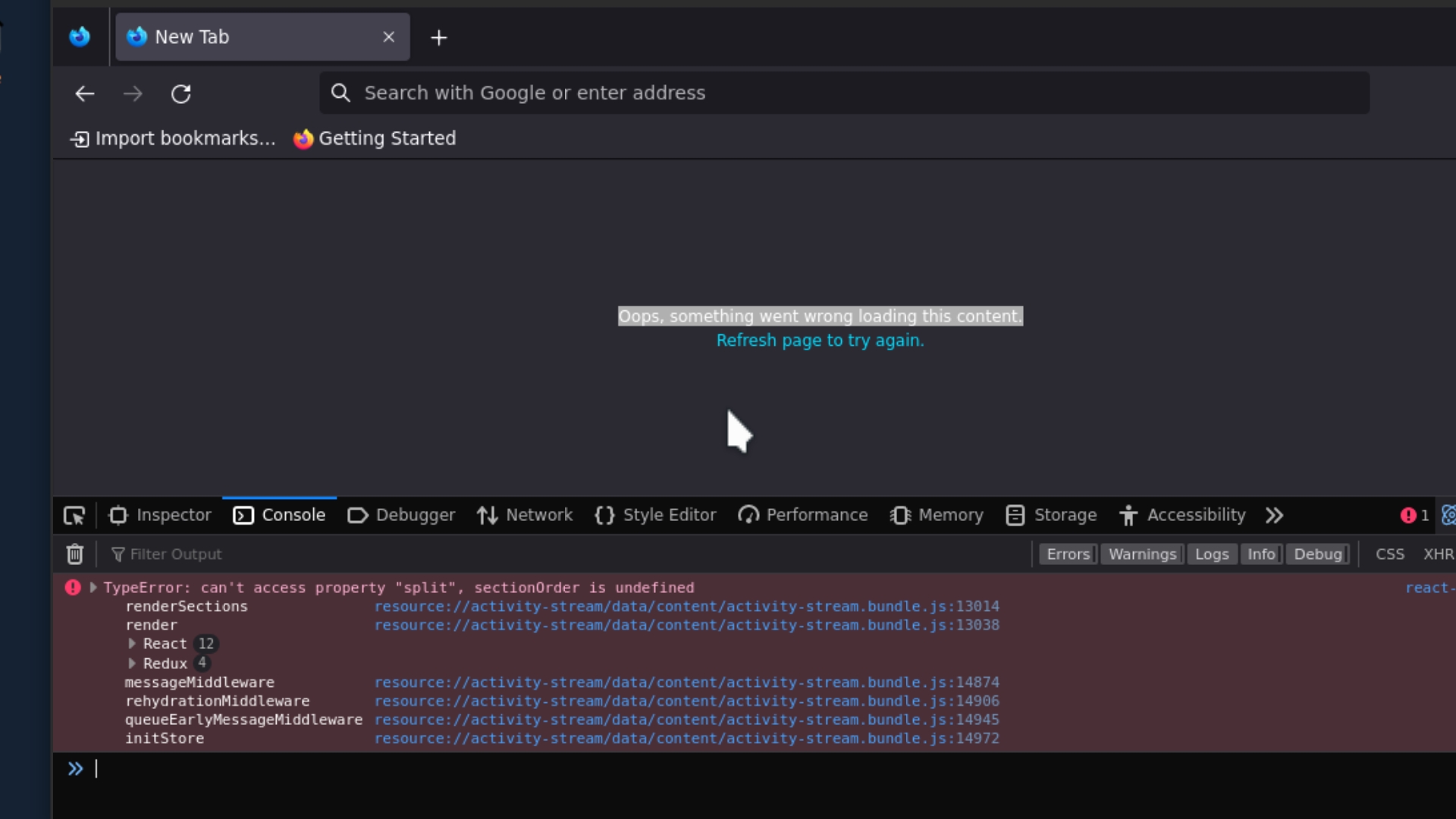Select the Import bookmarks icon
1456x819 pixels.
pyautogui.click(x=80, y=139)
